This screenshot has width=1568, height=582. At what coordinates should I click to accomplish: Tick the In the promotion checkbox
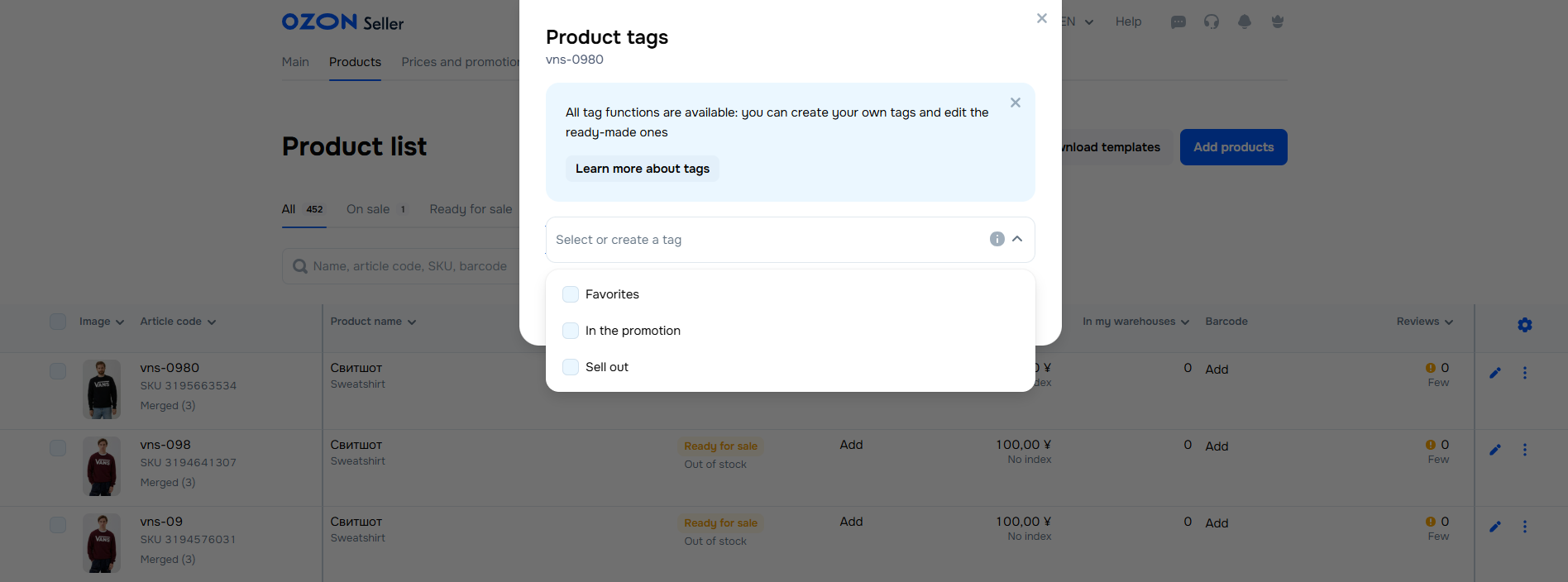pyautogui.click(x=571, y=331)
